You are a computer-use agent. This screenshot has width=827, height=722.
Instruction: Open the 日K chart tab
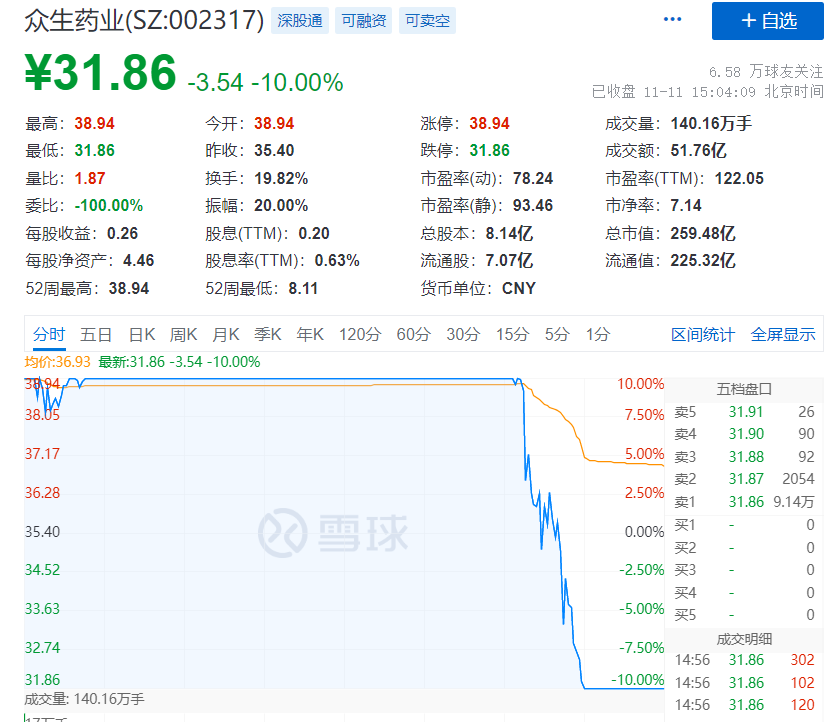pos(142,335)
